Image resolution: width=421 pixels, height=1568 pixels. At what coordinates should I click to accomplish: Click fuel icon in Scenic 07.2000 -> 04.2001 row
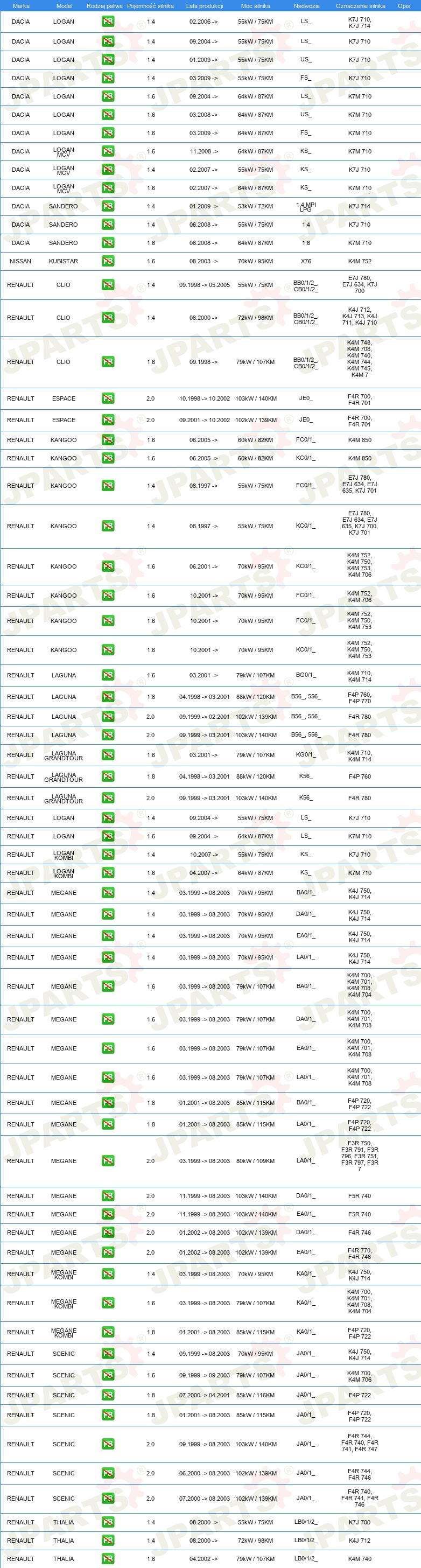click(x=108, y=1395)
